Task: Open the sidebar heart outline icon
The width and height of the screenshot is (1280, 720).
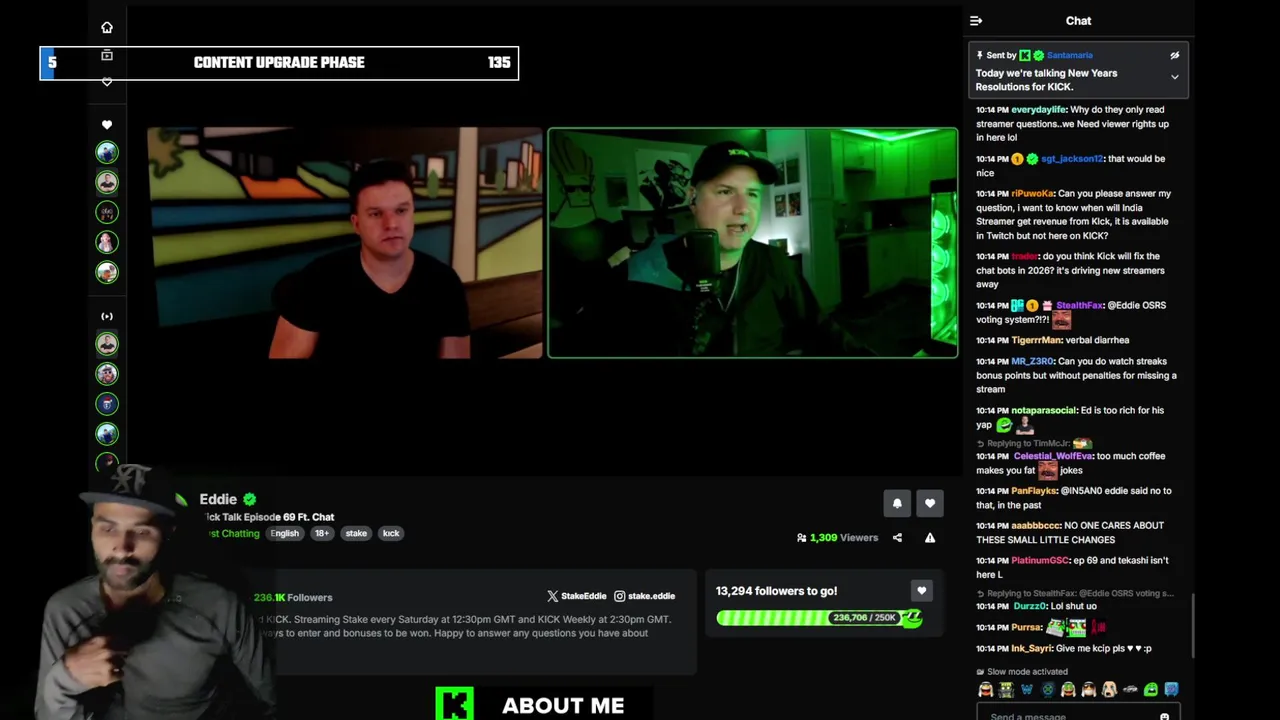Action: pyautogui.click(x=107, y=82)
